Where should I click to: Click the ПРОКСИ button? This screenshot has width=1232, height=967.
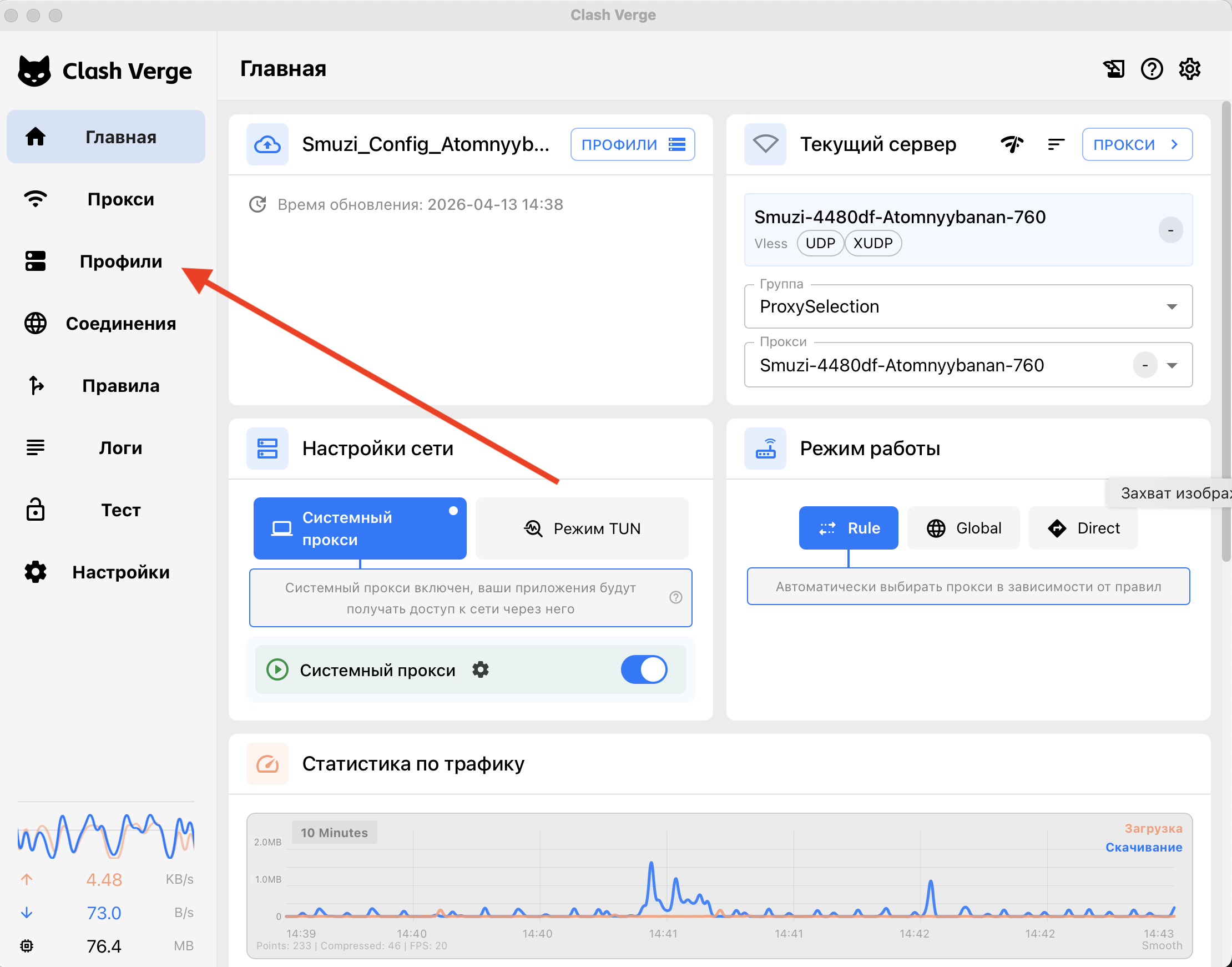1138,144
